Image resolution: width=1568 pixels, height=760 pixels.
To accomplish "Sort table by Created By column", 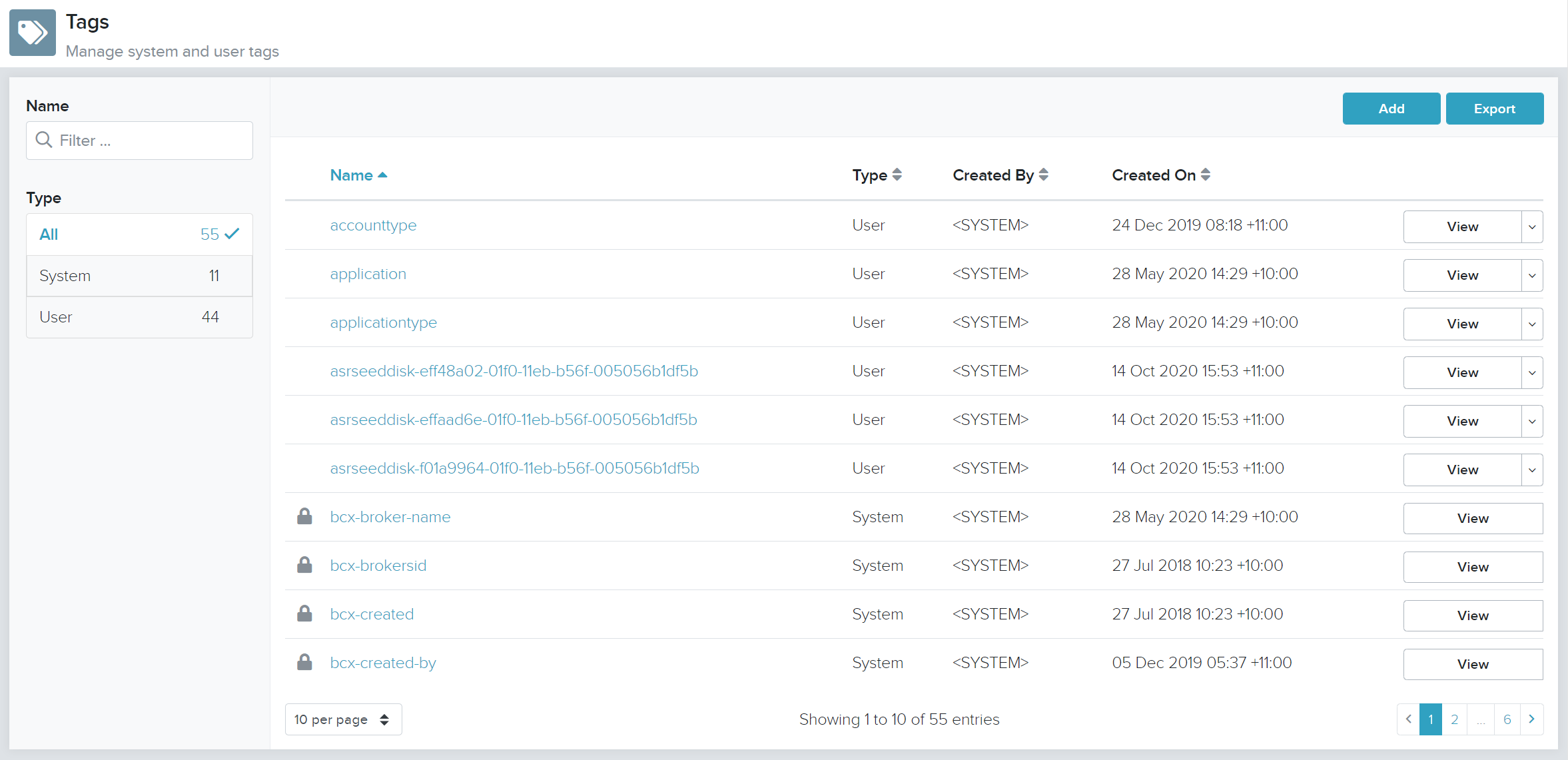I will click(1000, 175).
